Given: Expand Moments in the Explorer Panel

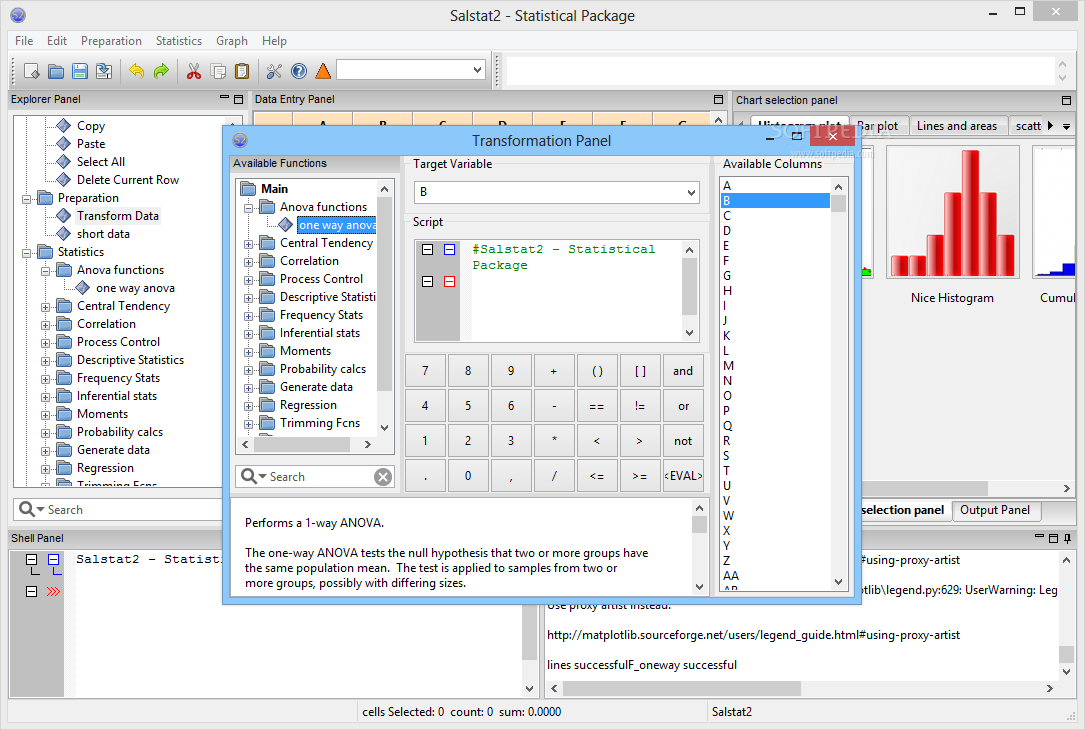Looking at the screenshot, I should (46, 414).
